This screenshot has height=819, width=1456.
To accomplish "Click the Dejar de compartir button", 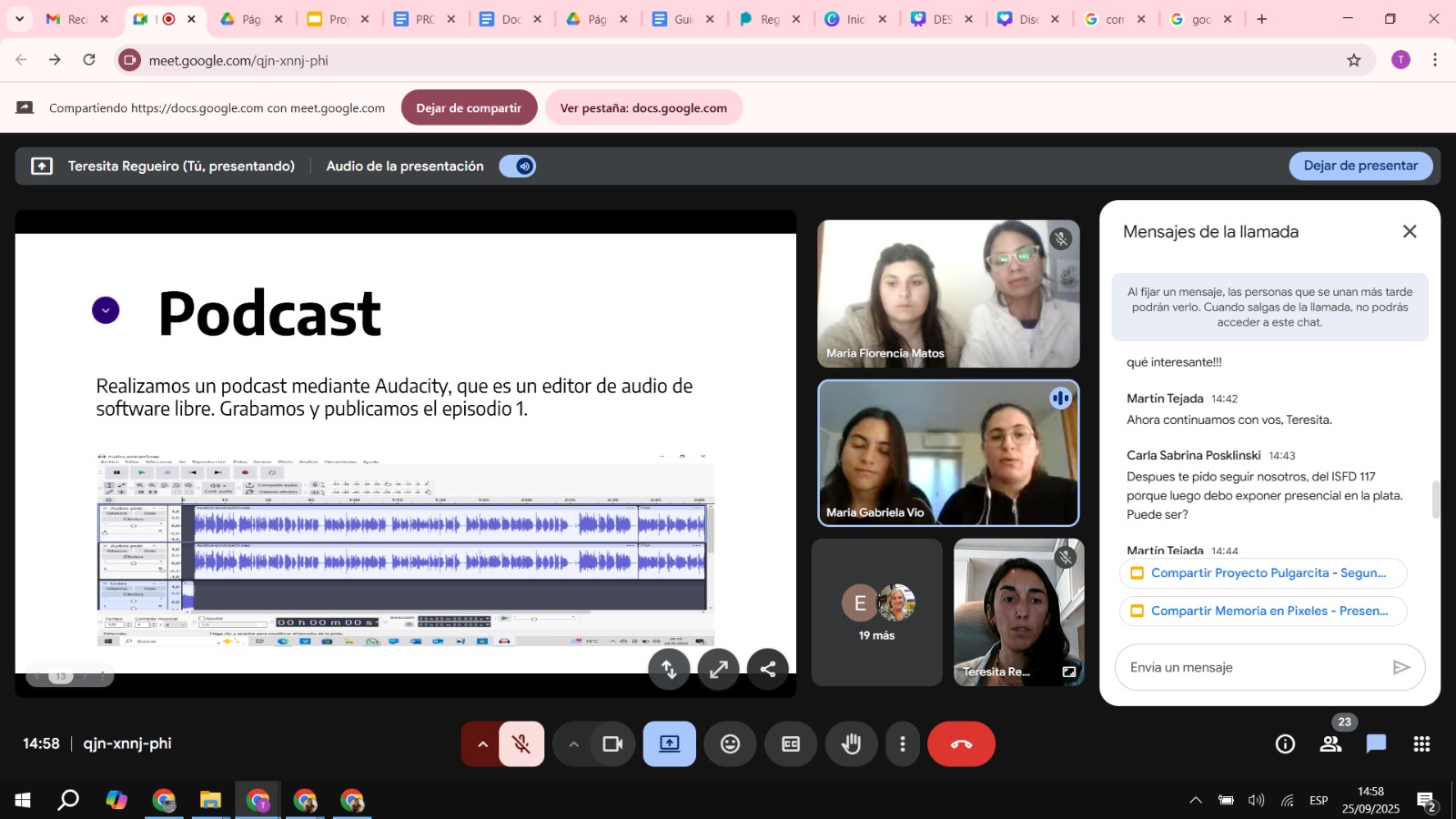I will click(469, 108).
